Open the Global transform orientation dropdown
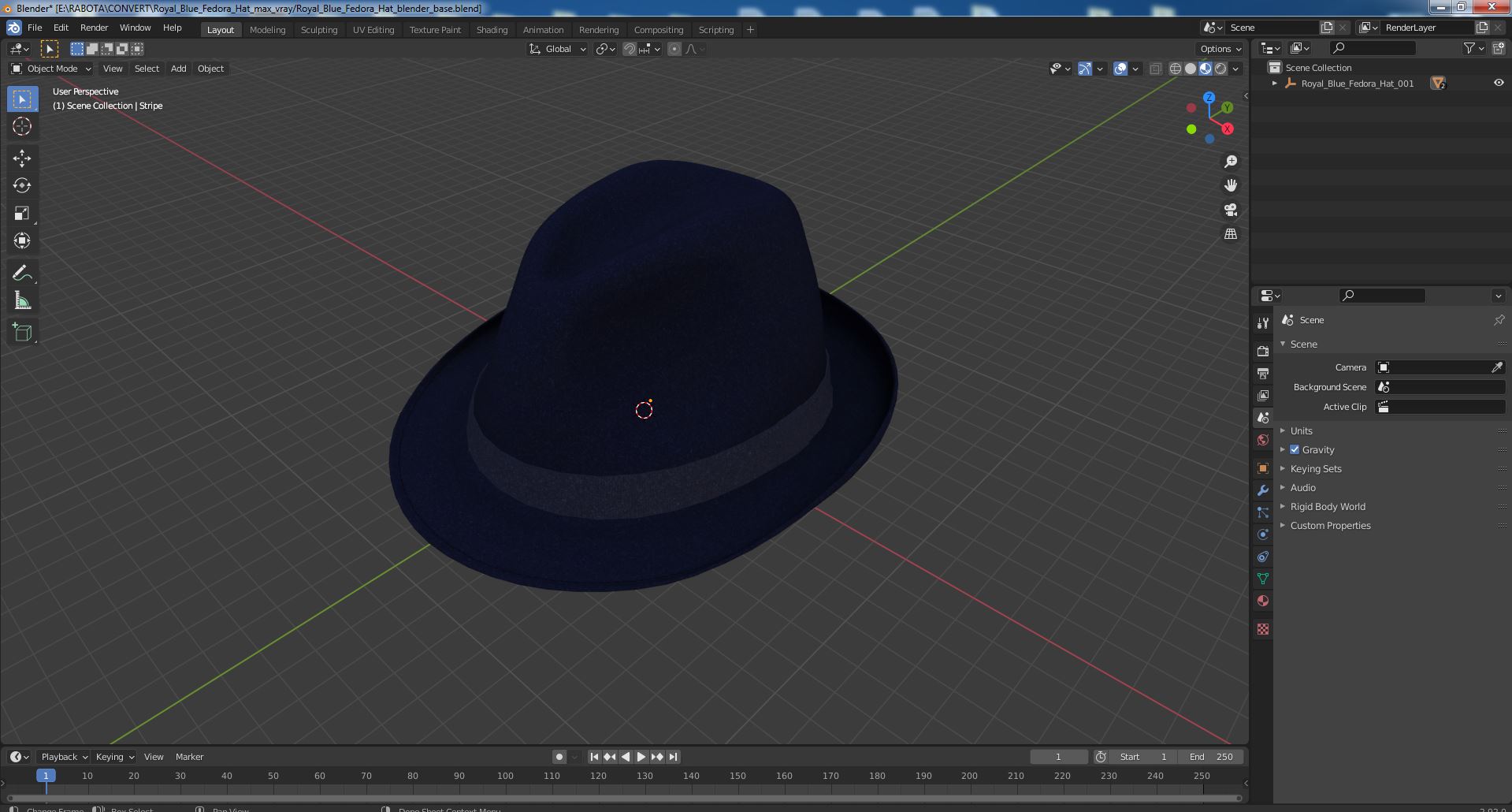 (558, 49)
